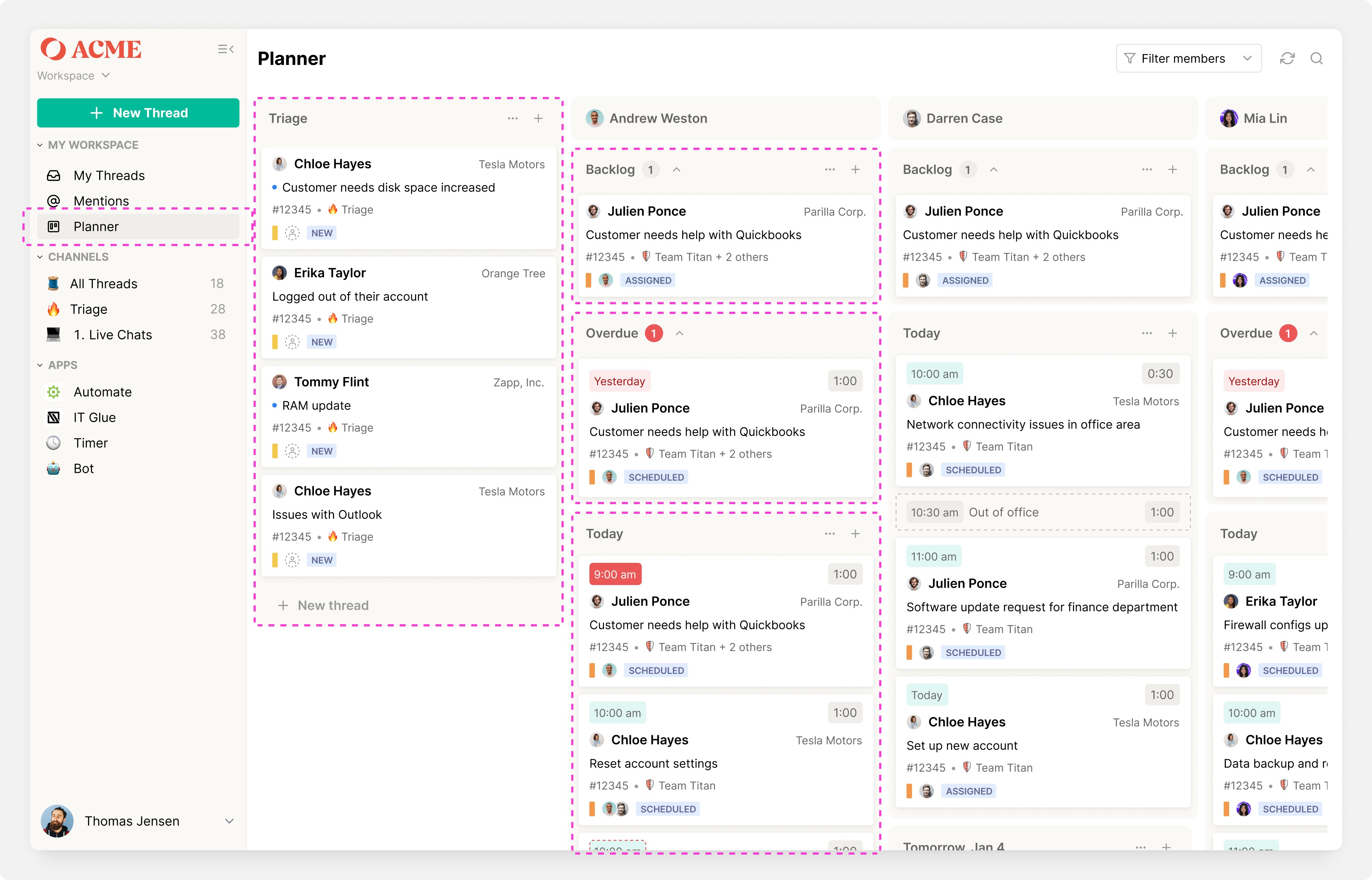The height and width of the screenshot is (880, 1372).
Task: Open Automate app in sidebar
Action: click(102, 392)
